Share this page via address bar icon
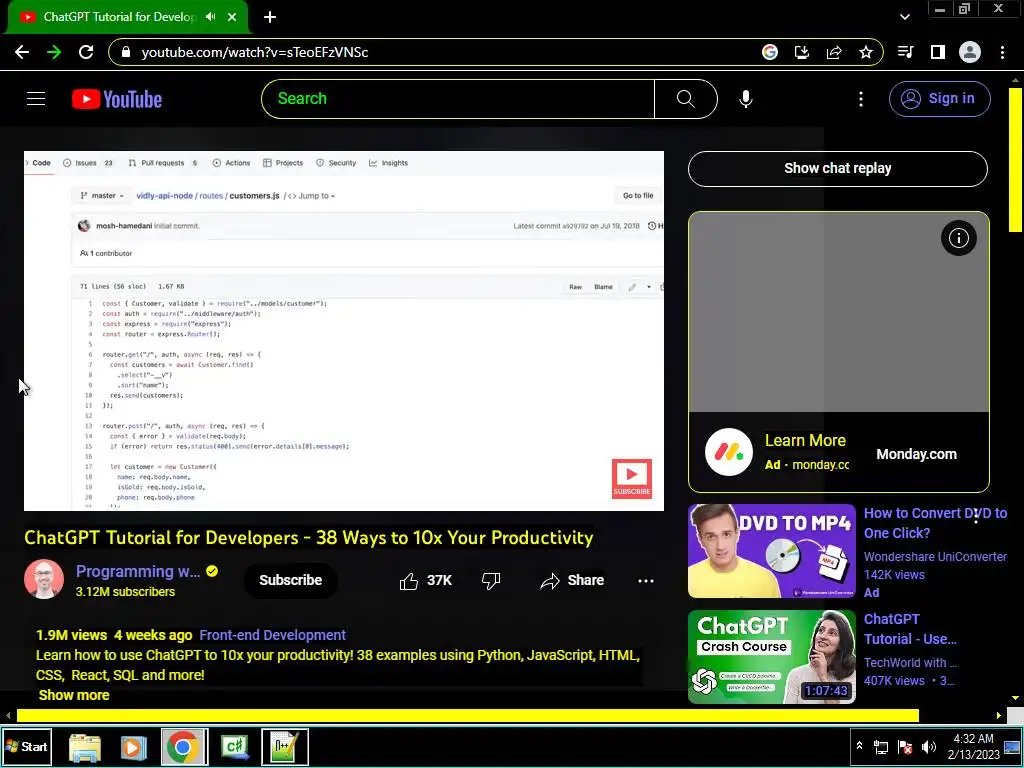 (x=834, y=52)
